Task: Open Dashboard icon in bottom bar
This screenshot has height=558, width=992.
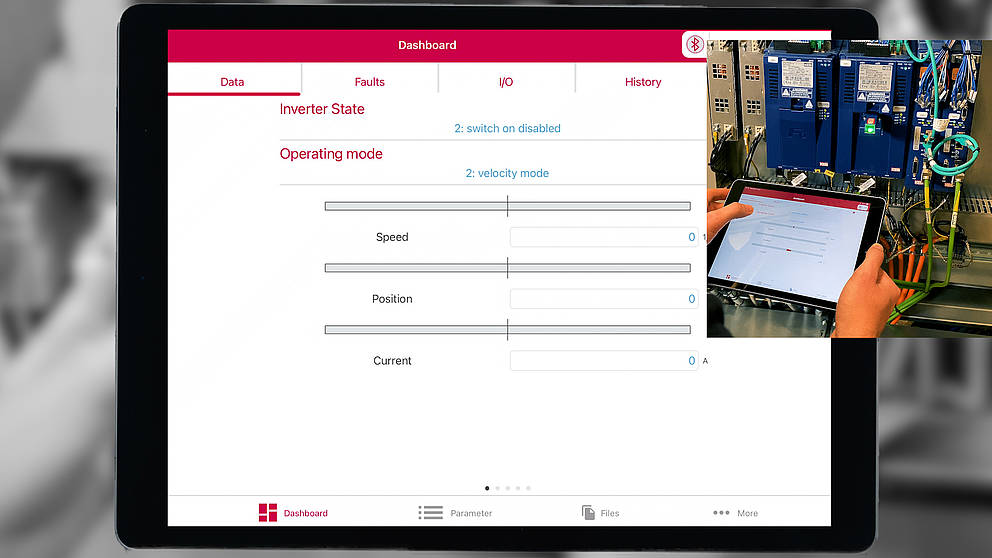Action: (x=268, y=512)
